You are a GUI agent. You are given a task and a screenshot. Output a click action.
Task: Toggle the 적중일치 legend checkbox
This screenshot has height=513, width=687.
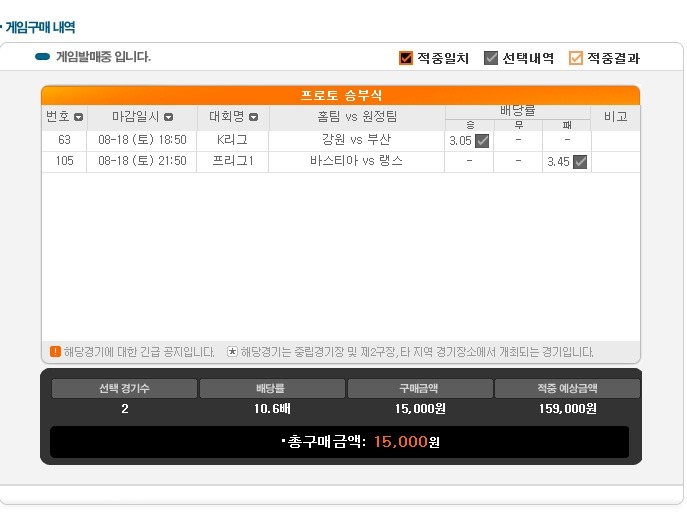pos(406,58)
